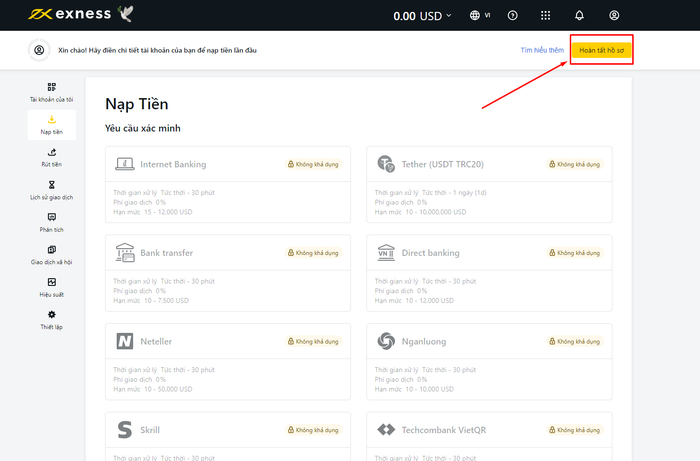The width and height of the screenshot is (700, 461).
Task: Open the user profile icon in header
Action: (614, 16)
